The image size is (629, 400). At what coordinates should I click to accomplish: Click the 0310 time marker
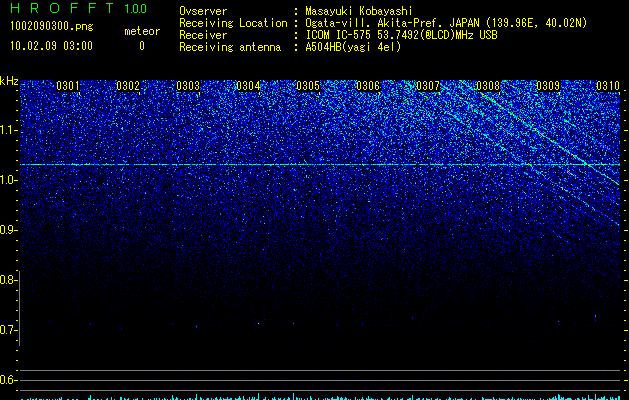click(x=608, y=86)
